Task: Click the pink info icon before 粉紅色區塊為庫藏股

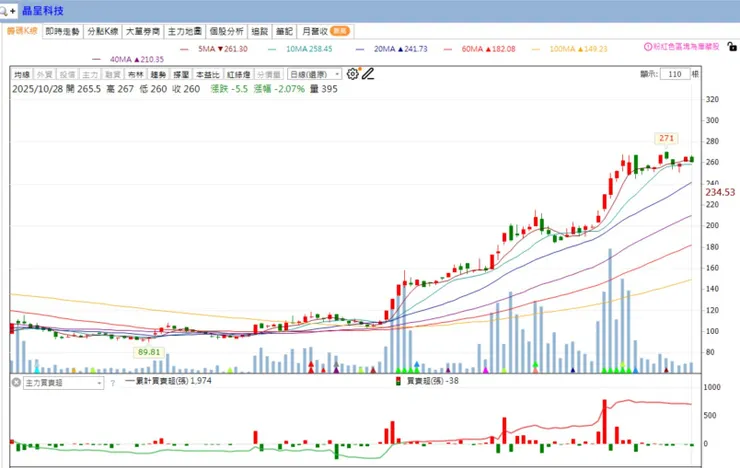Action: pos(648,47)
